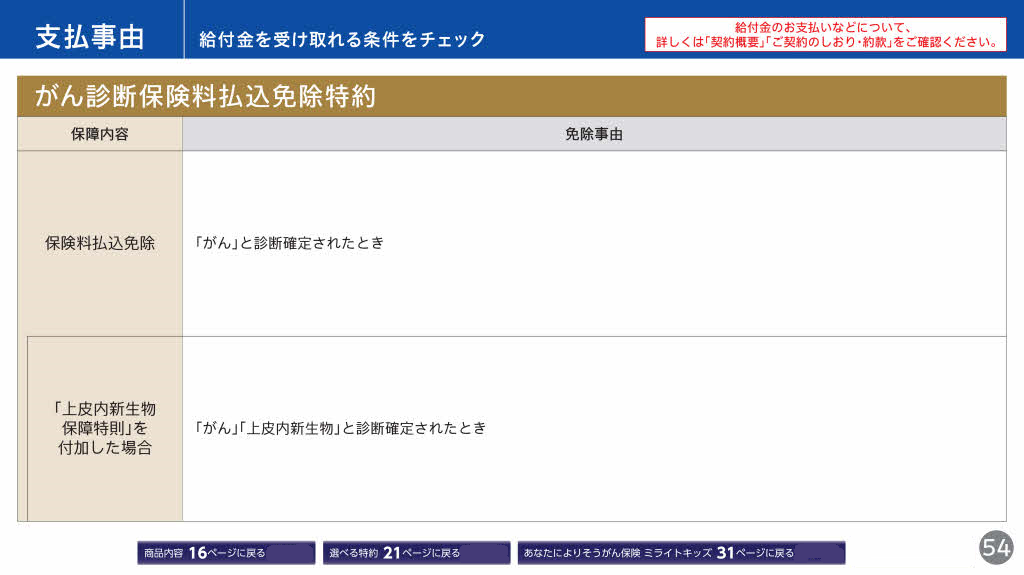Select the がん診断保険料払込免除特約 title text
The height and width of the screenshot is (575, 1024).
tap(205, 96)
